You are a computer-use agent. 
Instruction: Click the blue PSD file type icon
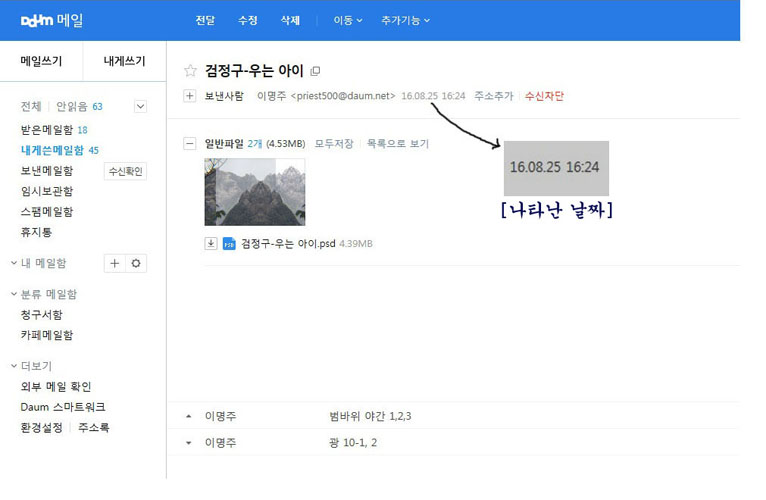(x=228, y=243)
